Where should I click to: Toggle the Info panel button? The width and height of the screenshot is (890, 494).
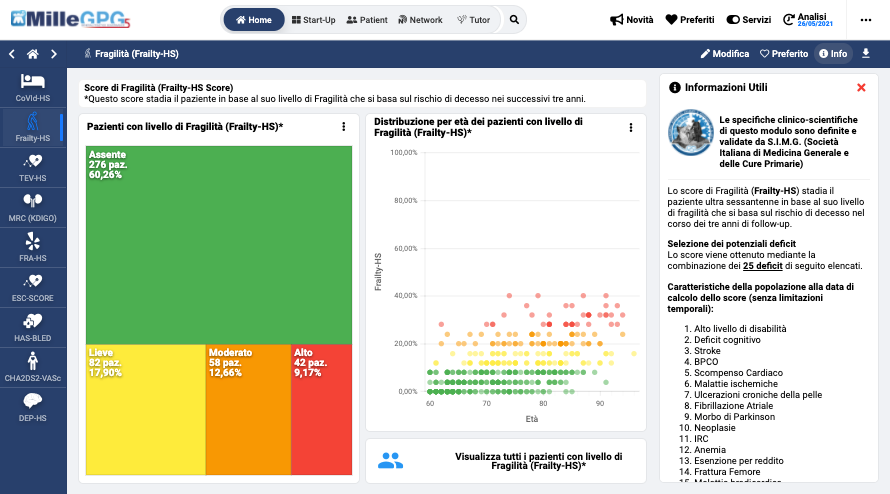832,53
